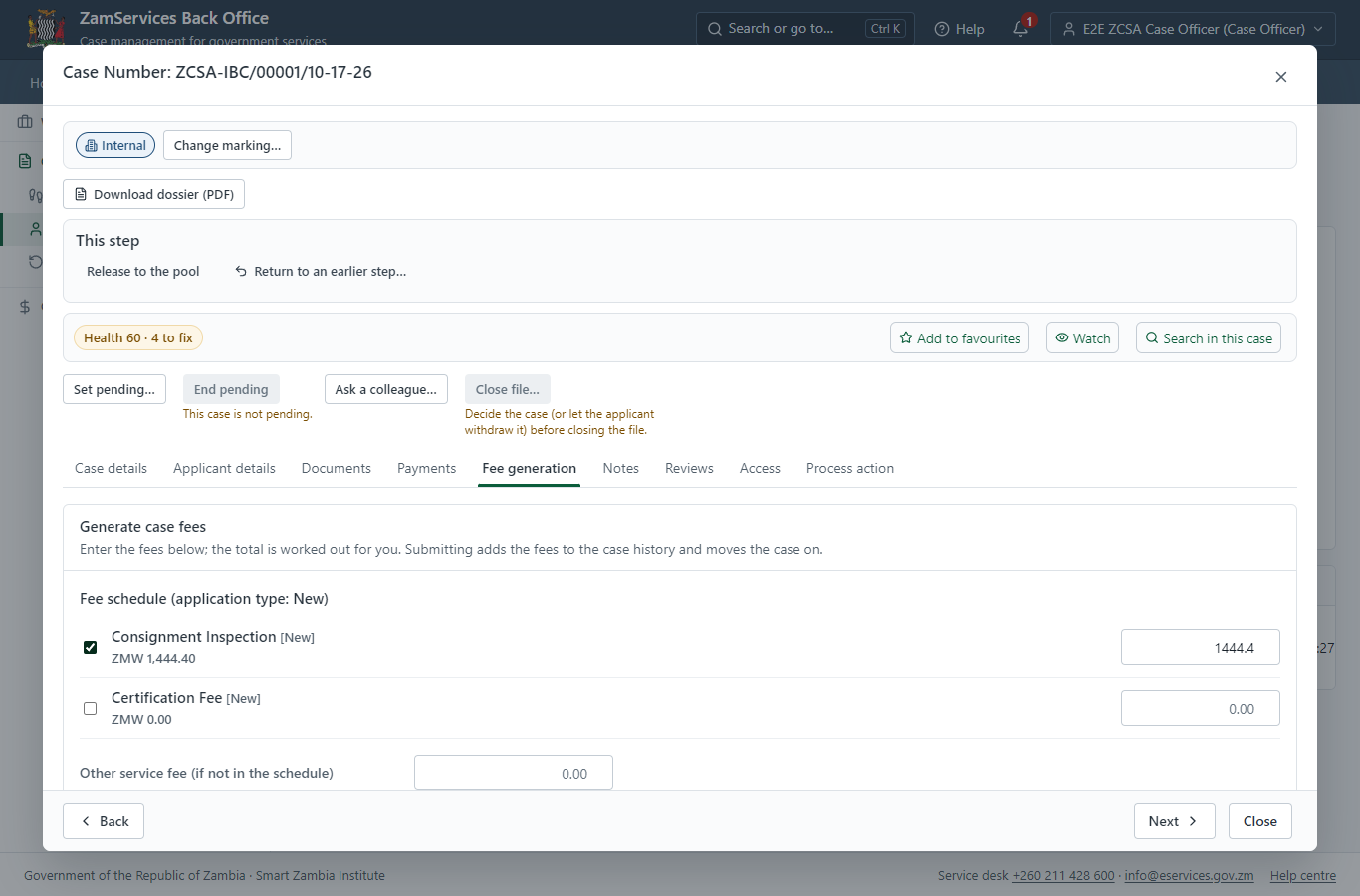Tick the Certification Fee checkbox
This screenshot has height=896, width=1360.
pyautogui.click(x=91, y=708)
